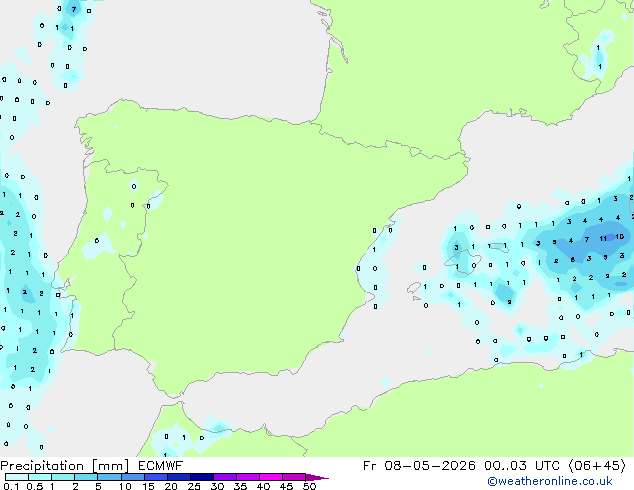Click legend label '50'
This screenshot has width=634, height=490.
click(309, 486)
